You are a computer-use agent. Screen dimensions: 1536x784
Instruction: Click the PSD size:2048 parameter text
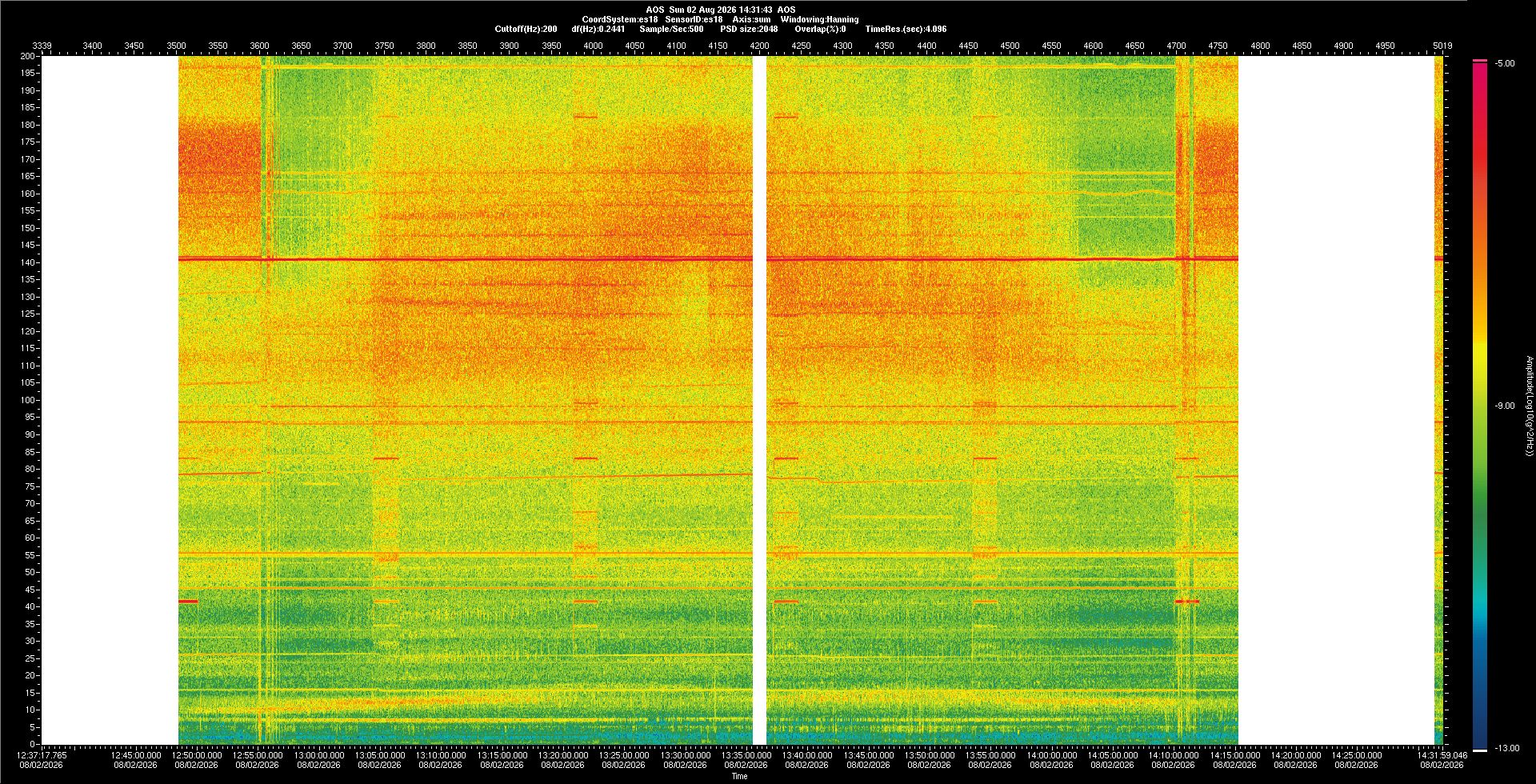coord(749,29)
